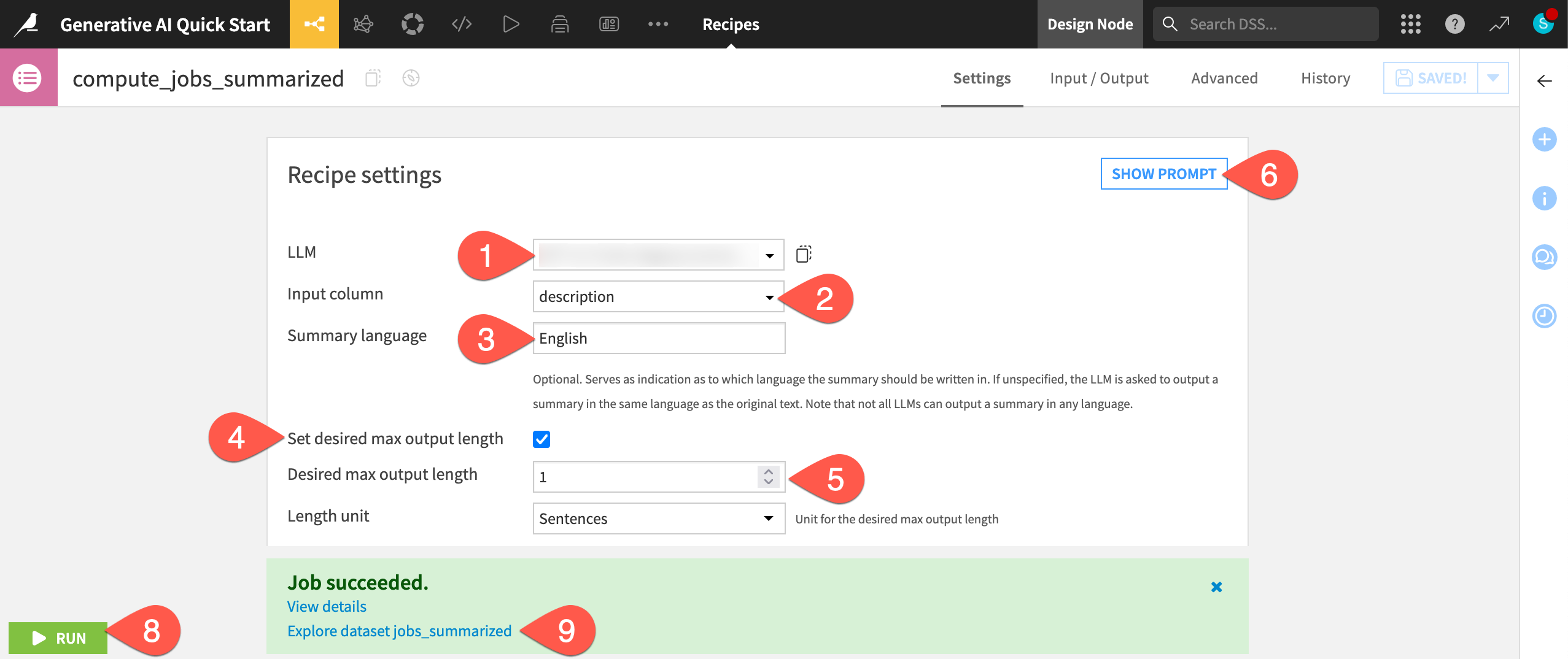Open the applications waffle grid icon
Image resolution: width=1568 pixels, height=659 pixels.
point(1410,24)
